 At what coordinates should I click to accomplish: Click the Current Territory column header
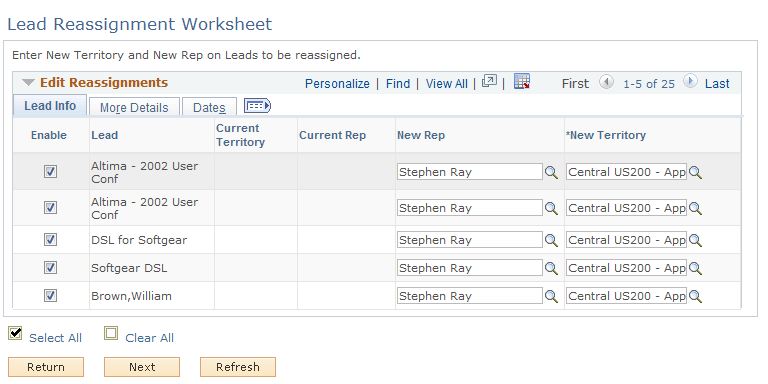(x=240, y=135)
